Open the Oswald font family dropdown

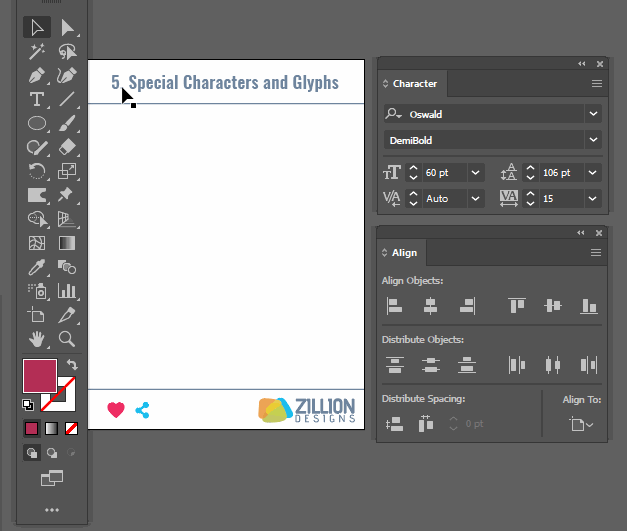click(x=594, y=114)
